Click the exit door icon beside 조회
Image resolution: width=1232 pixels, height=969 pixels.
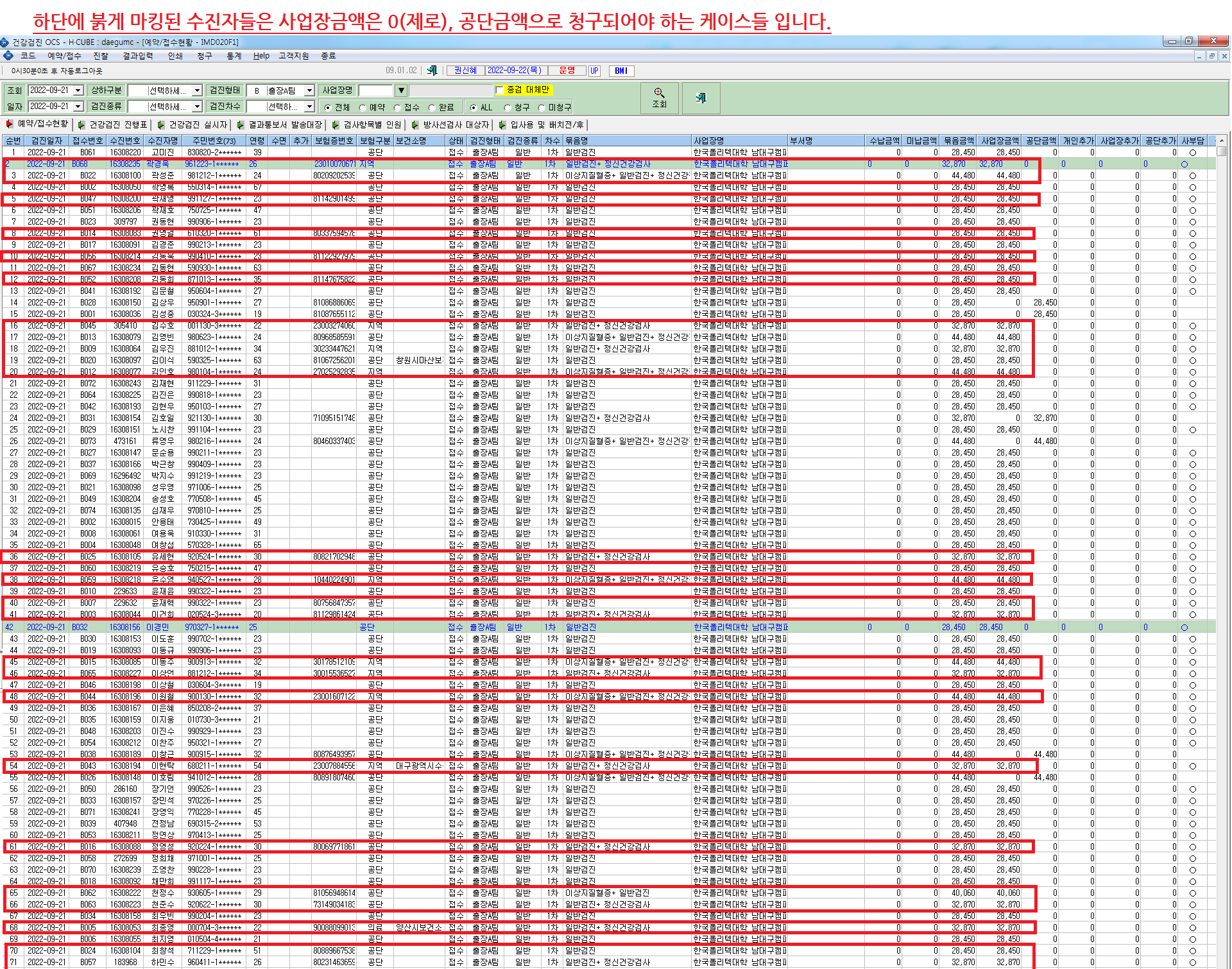701,98
